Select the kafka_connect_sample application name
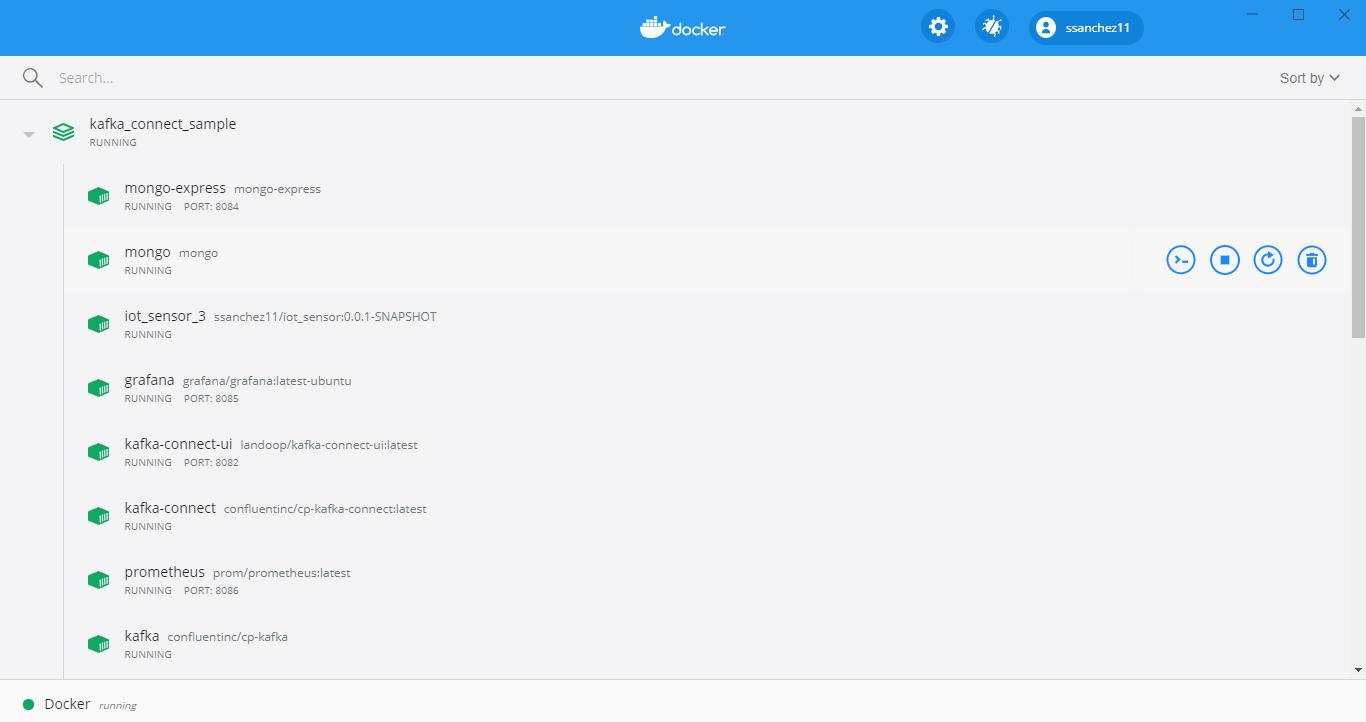The image size is (1366, 722). point(163,124)
